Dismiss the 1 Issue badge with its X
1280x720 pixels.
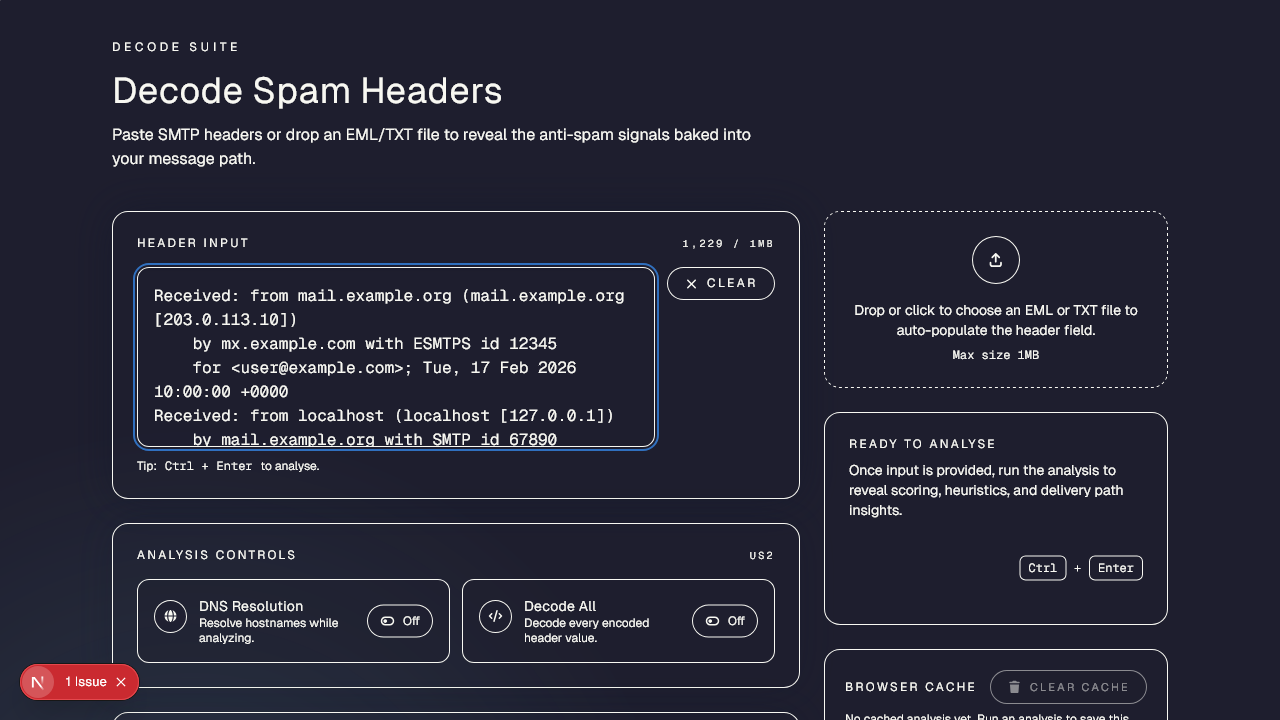[121, 682]
